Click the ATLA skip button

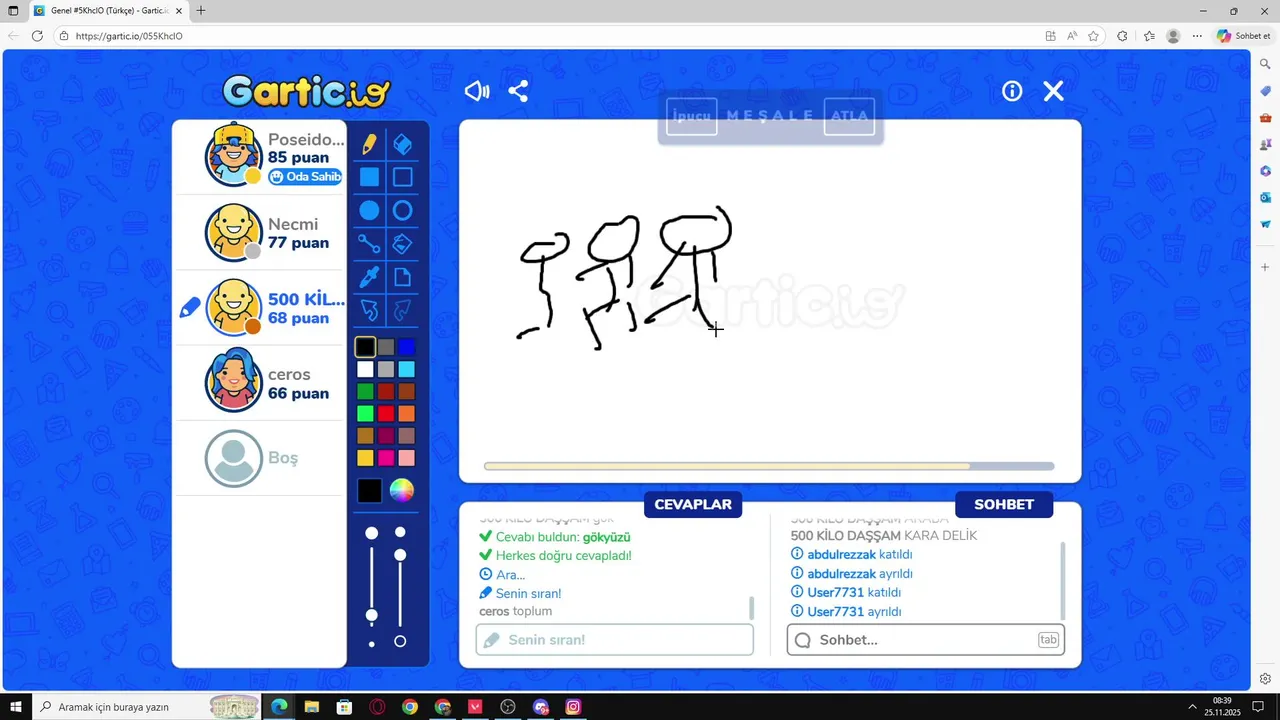(849, 116)
